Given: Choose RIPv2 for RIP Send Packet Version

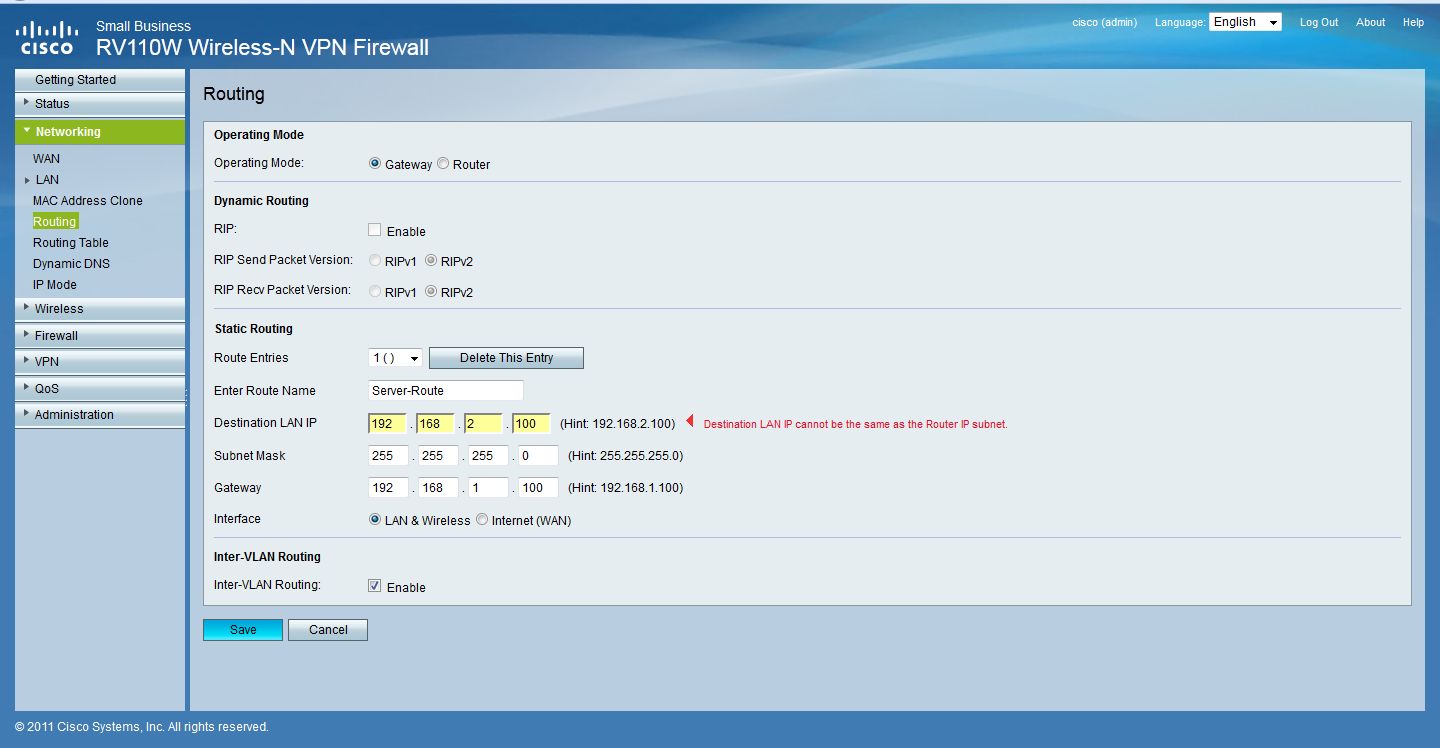Looking at the screenshot, I should pos(431,261).
